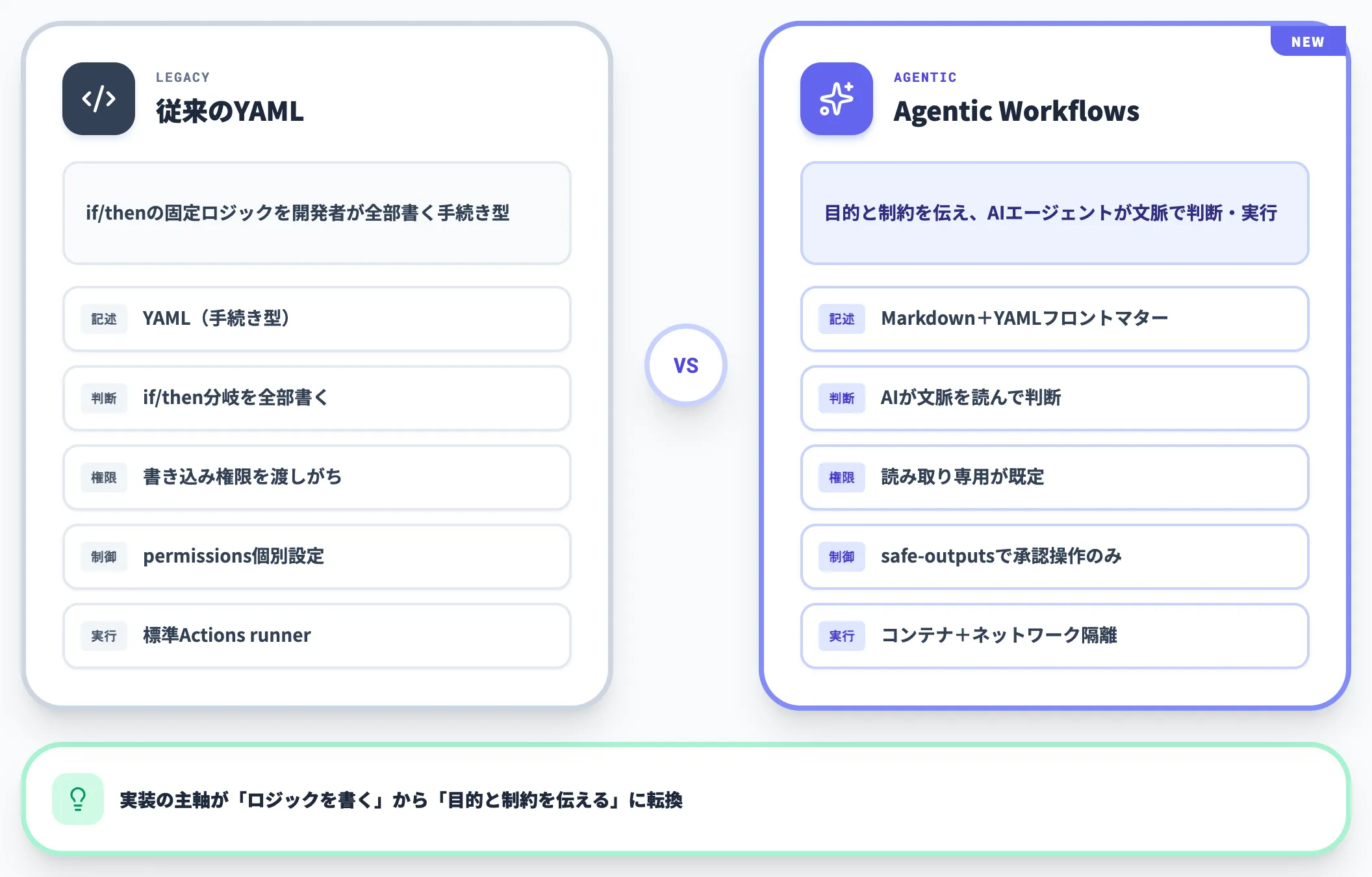
Task: Click the NEW badge on the Agentic card
Action: 1308,42
